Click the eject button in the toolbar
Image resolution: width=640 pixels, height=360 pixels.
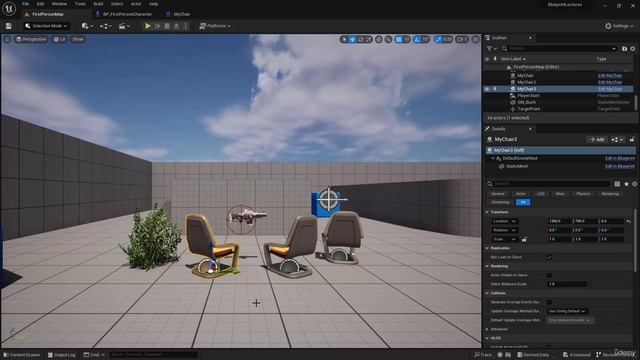pyautogui.click(x=176, y=26)
